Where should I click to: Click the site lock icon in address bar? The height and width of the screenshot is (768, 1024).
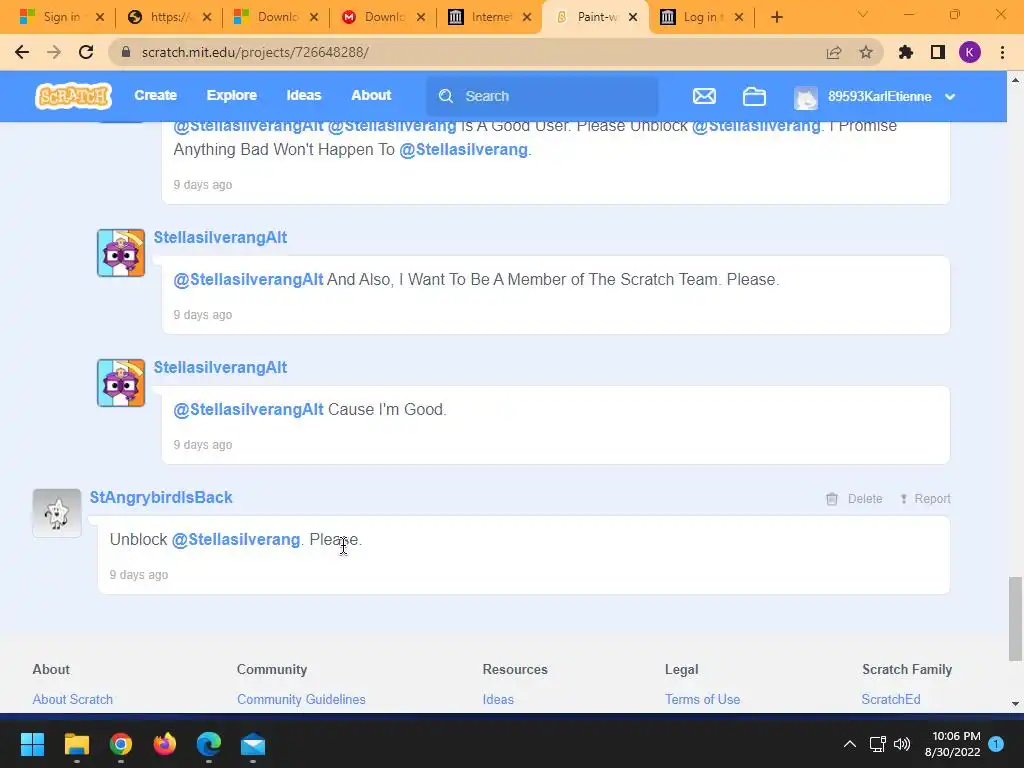pyautogui.click(x=126, y=52)
